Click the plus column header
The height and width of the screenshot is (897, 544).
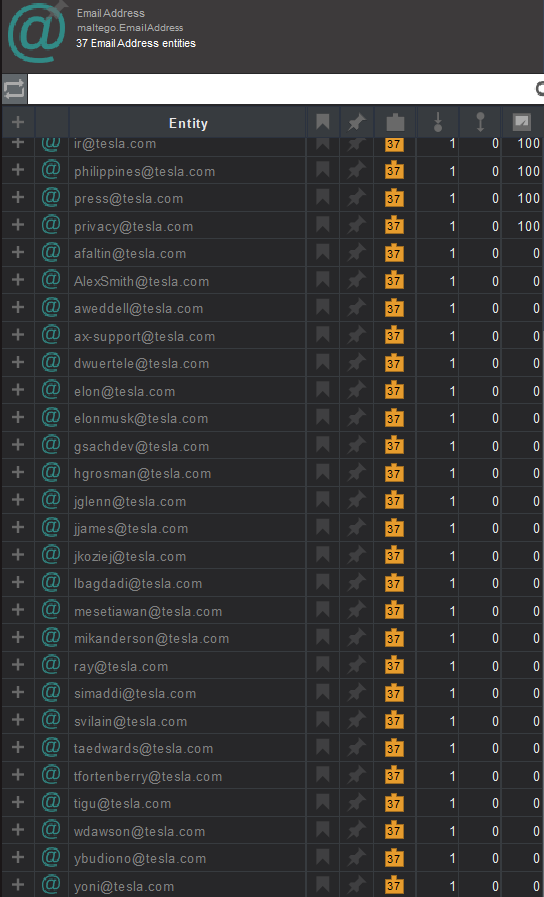click(18, 122)
